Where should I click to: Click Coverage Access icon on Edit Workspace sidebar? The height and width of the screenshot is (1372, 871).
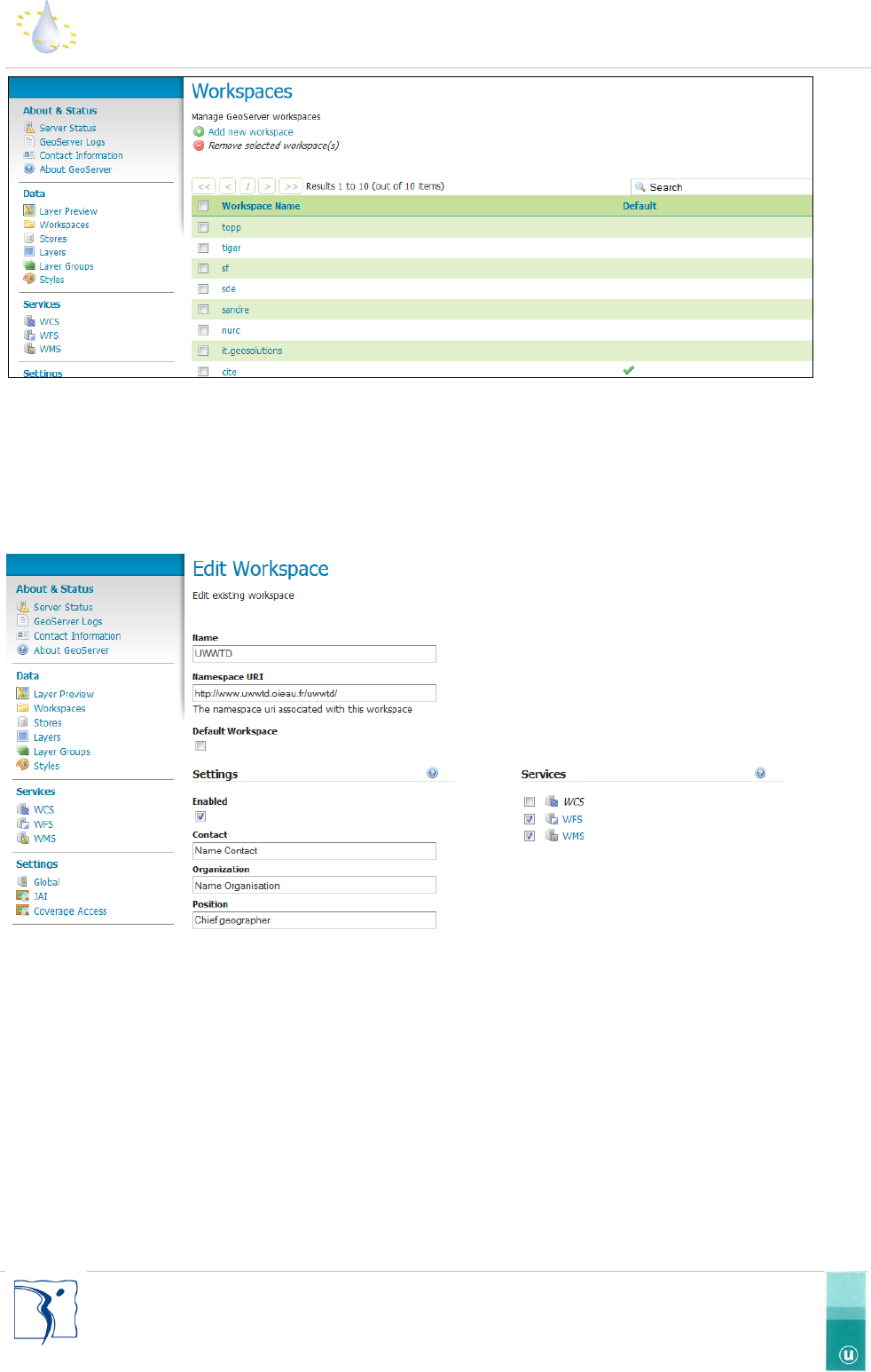[23, 911]
